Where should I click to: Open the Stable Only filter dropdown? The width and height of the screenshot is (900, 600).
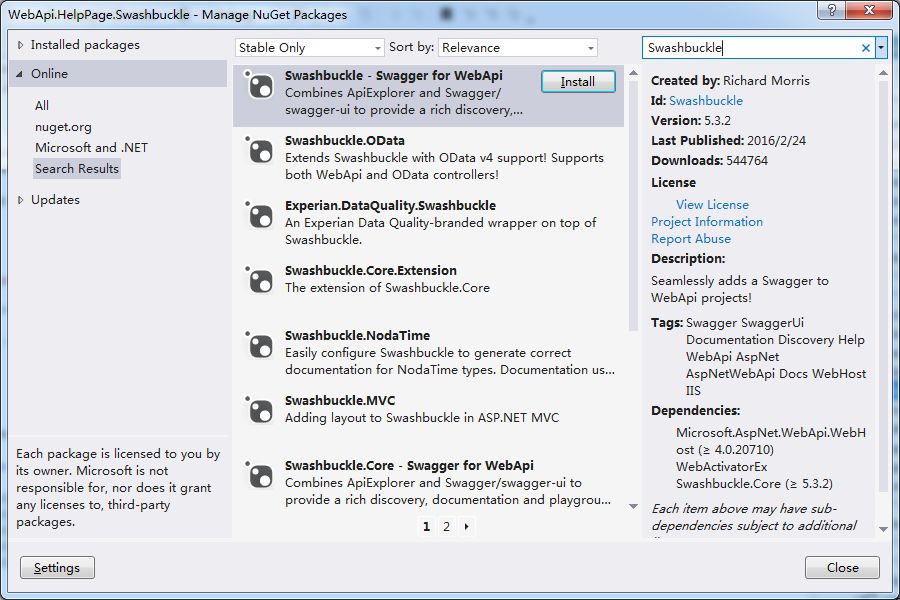pos(309,48)
